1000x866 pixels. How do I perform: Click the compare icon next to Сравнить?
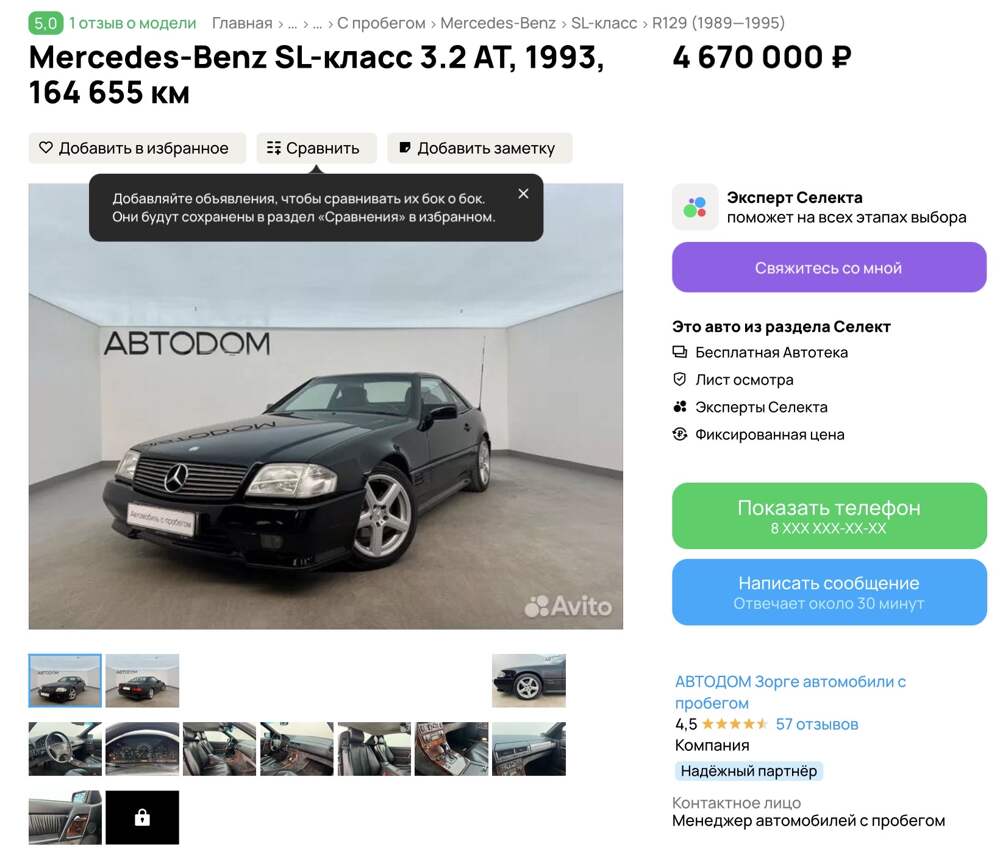point(274,148)
